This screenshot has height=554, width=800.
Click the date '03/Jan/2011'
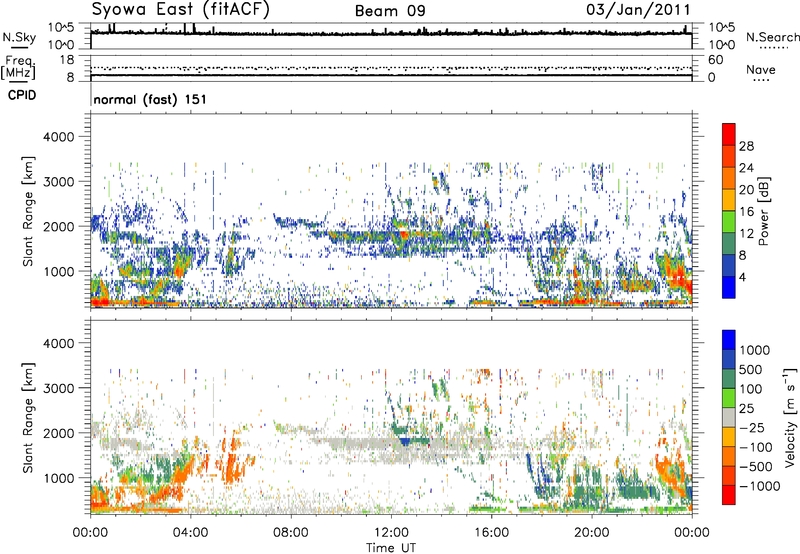click(638, 10)
